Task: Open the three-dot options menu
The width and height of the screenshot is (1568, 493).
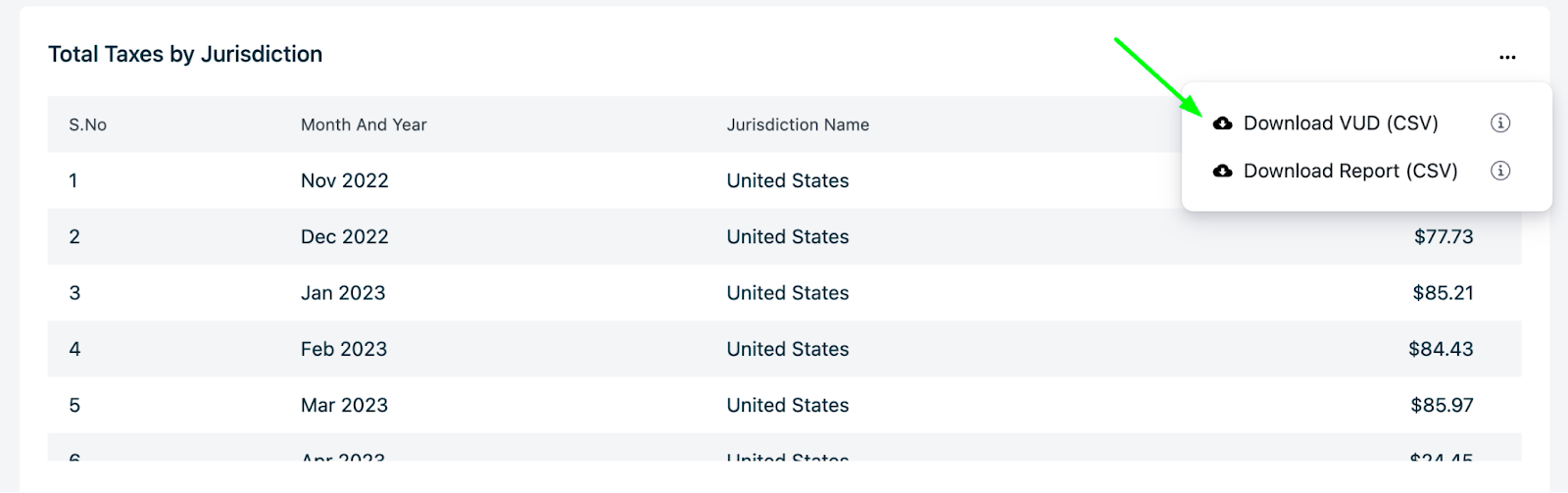Action: point(1507,57)
